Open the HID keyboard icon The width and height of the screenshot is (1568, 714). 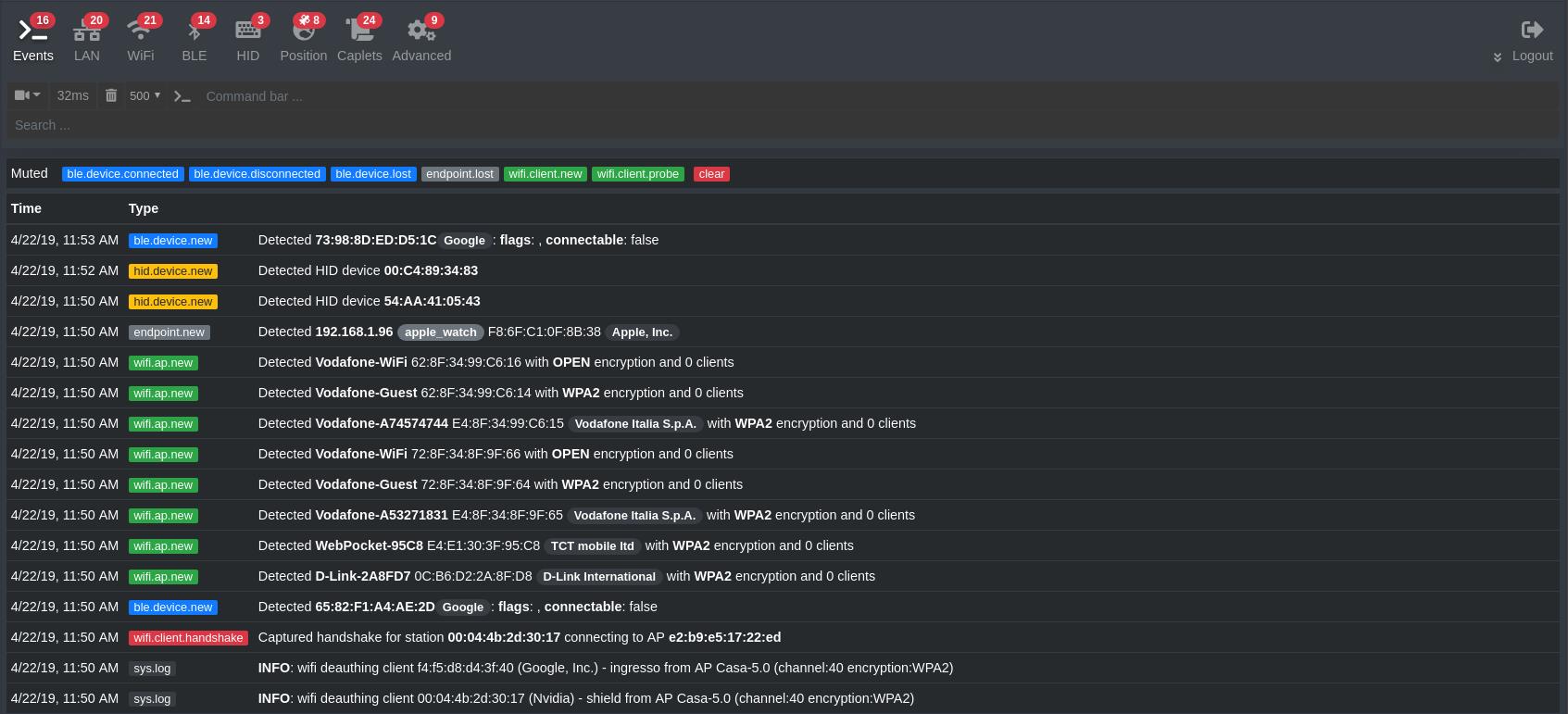click(247, 31)
